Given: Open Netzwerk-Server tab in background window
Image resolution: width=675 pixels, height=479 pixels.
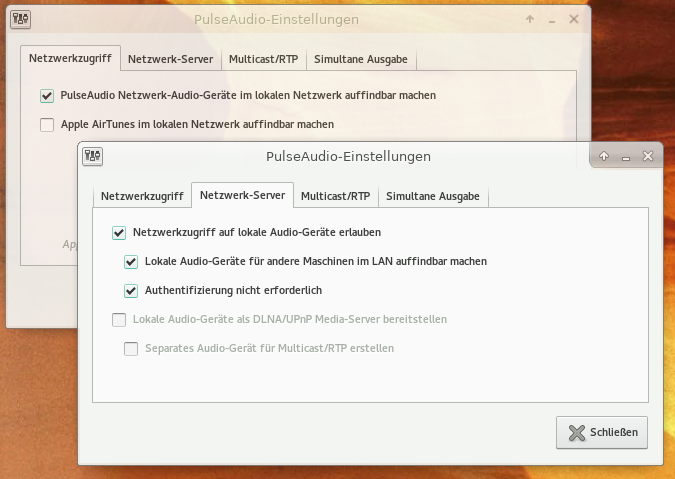Looking at the screenshot, I should tap(170, 59).
